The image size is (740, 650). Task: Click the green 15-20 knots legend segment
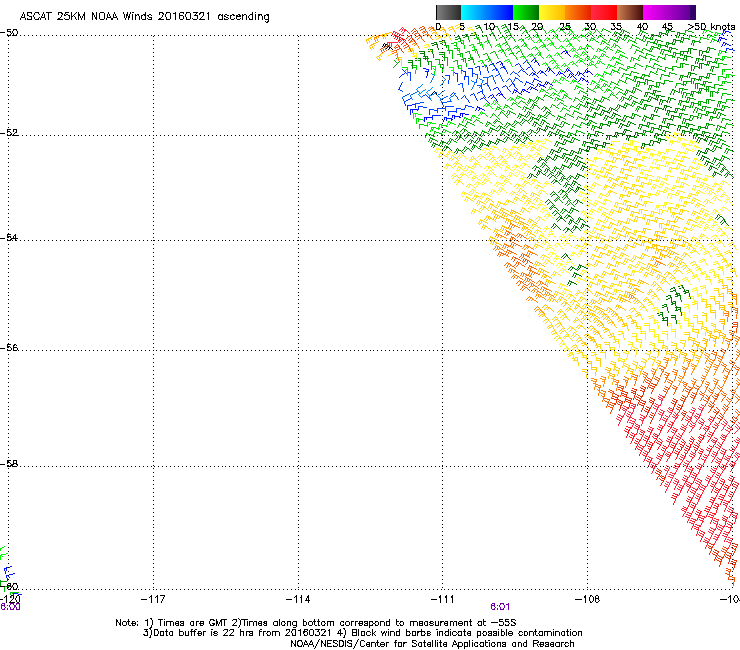point(526,12)
